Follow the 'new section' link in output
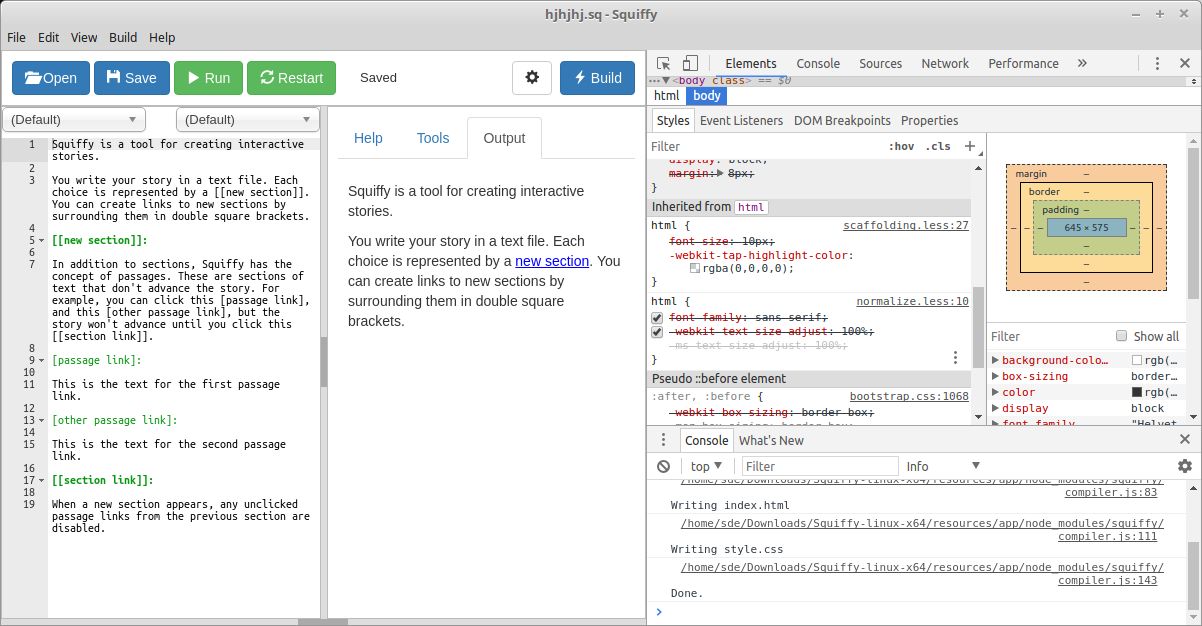 pos(552,261)
